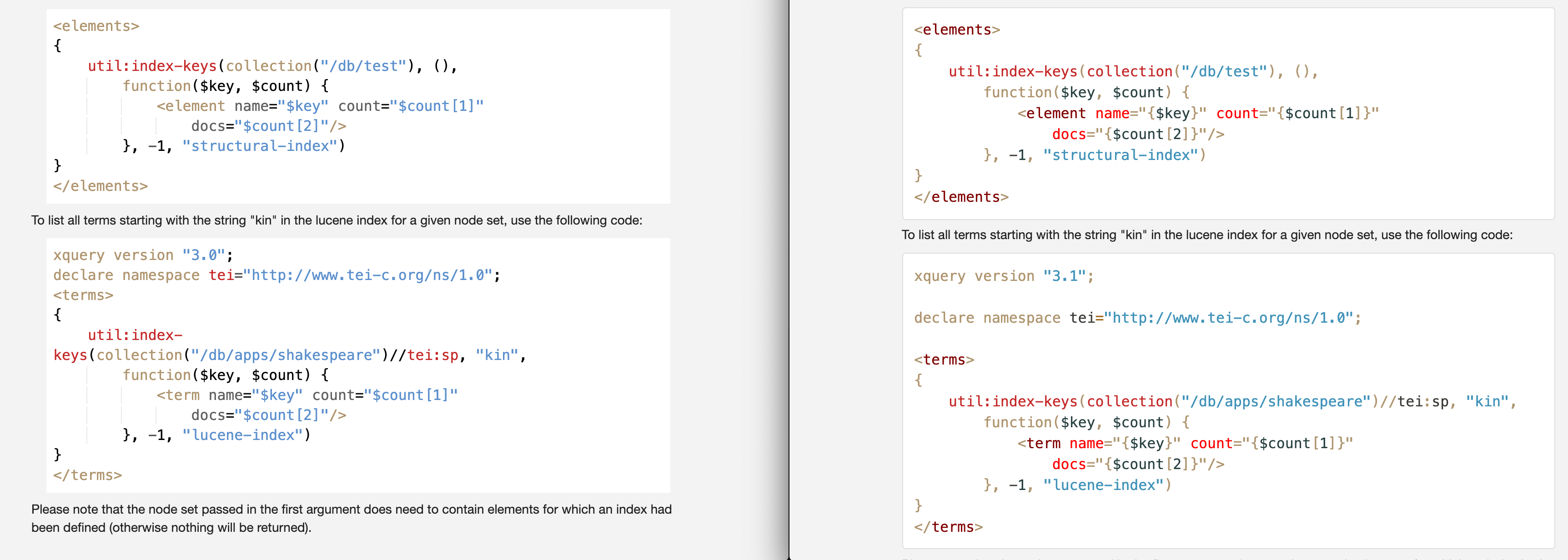Click the closing </elements> tag in right pane

(960, 197)
